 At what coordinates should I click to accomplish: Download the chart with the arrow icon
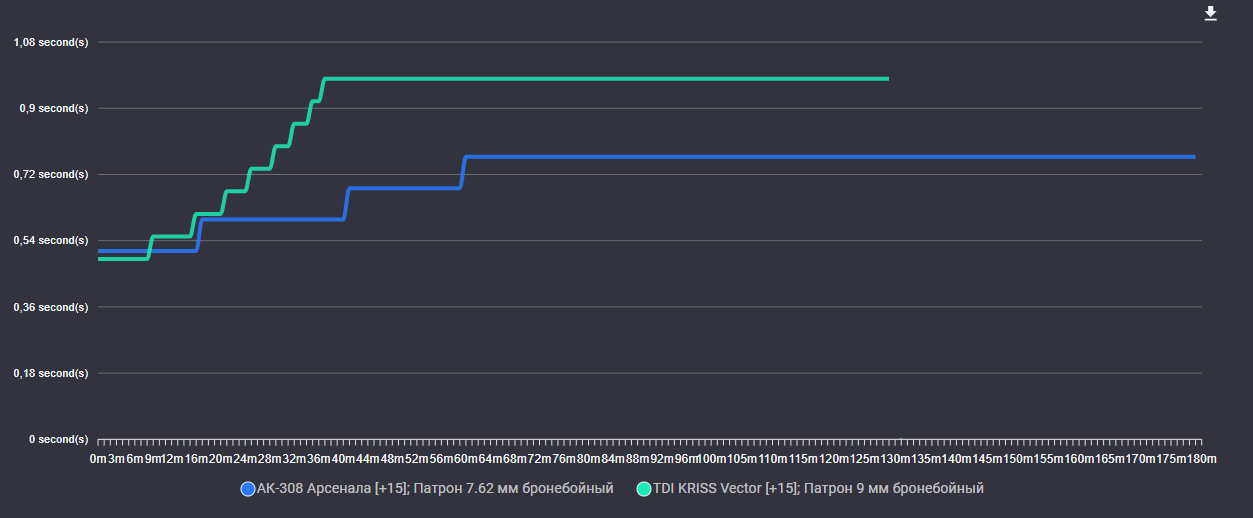[1210, 13]
